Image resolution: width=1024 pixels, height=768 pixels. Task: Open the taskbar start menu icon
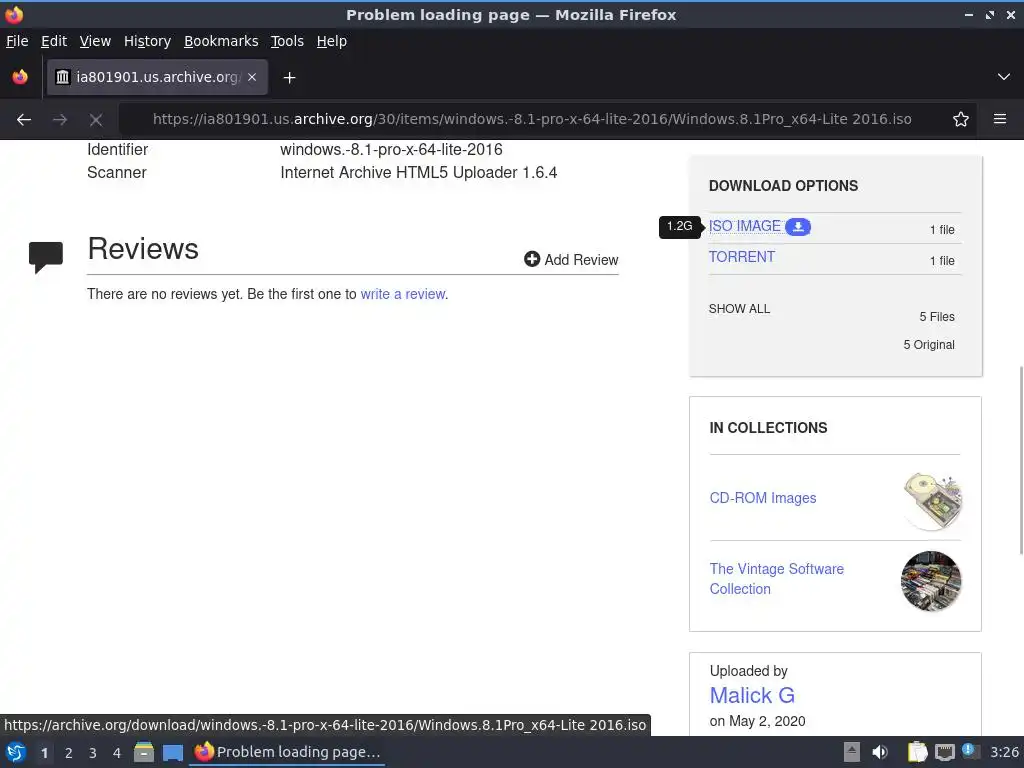click(x=16, y=752)
